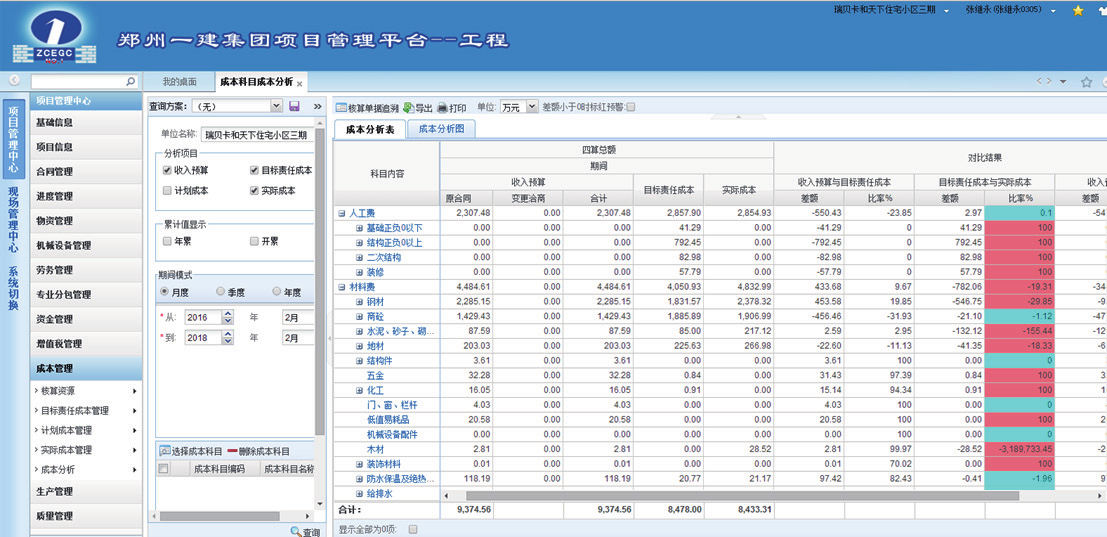
Task: Click the yellow favorites star in header
Action: click(1078, 10)
